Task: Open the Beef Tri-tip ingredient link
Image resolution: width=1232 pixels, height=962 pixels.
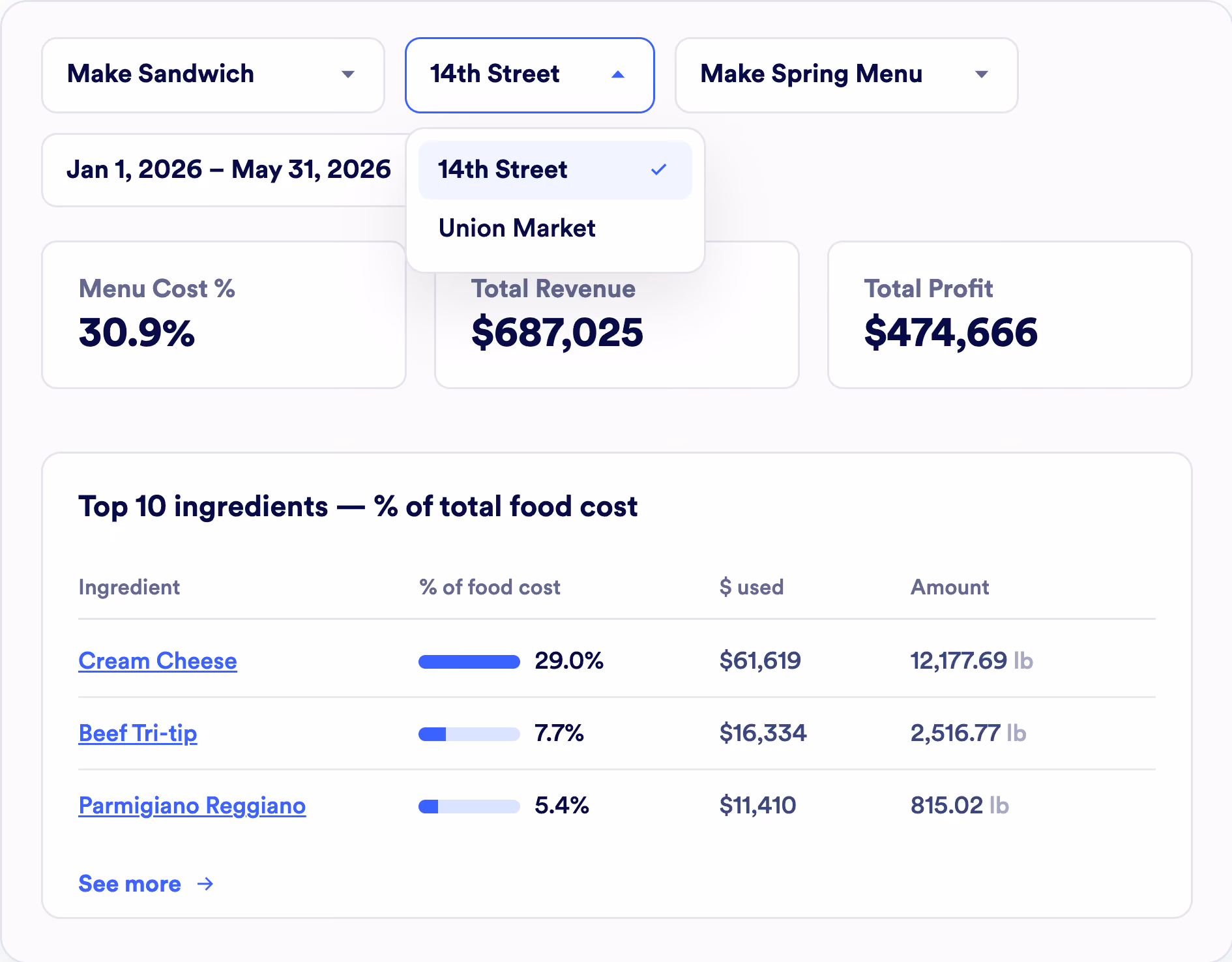Action: (138, 733)
